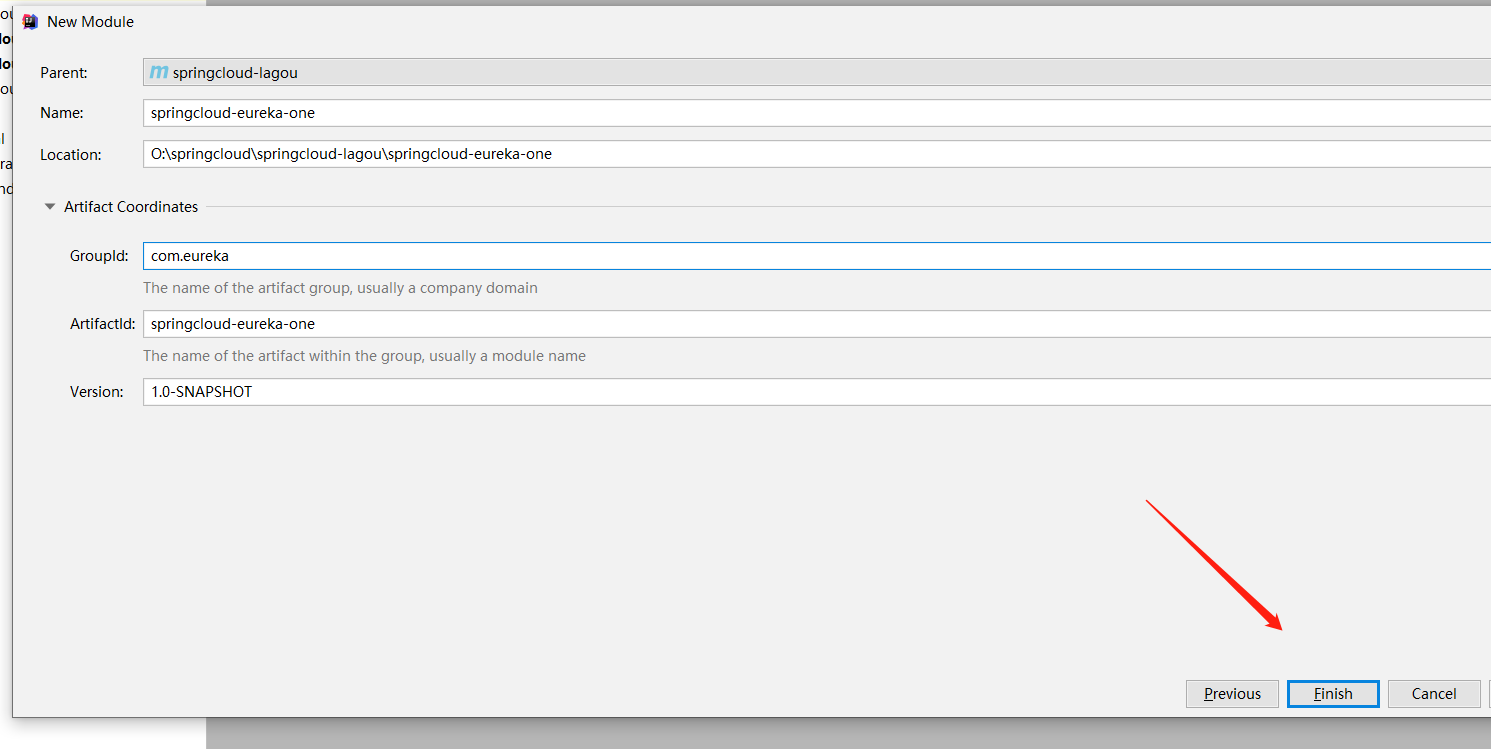Click the Location: label
The height and width of the screenshot is (749, 1491).
coord(71,155)
